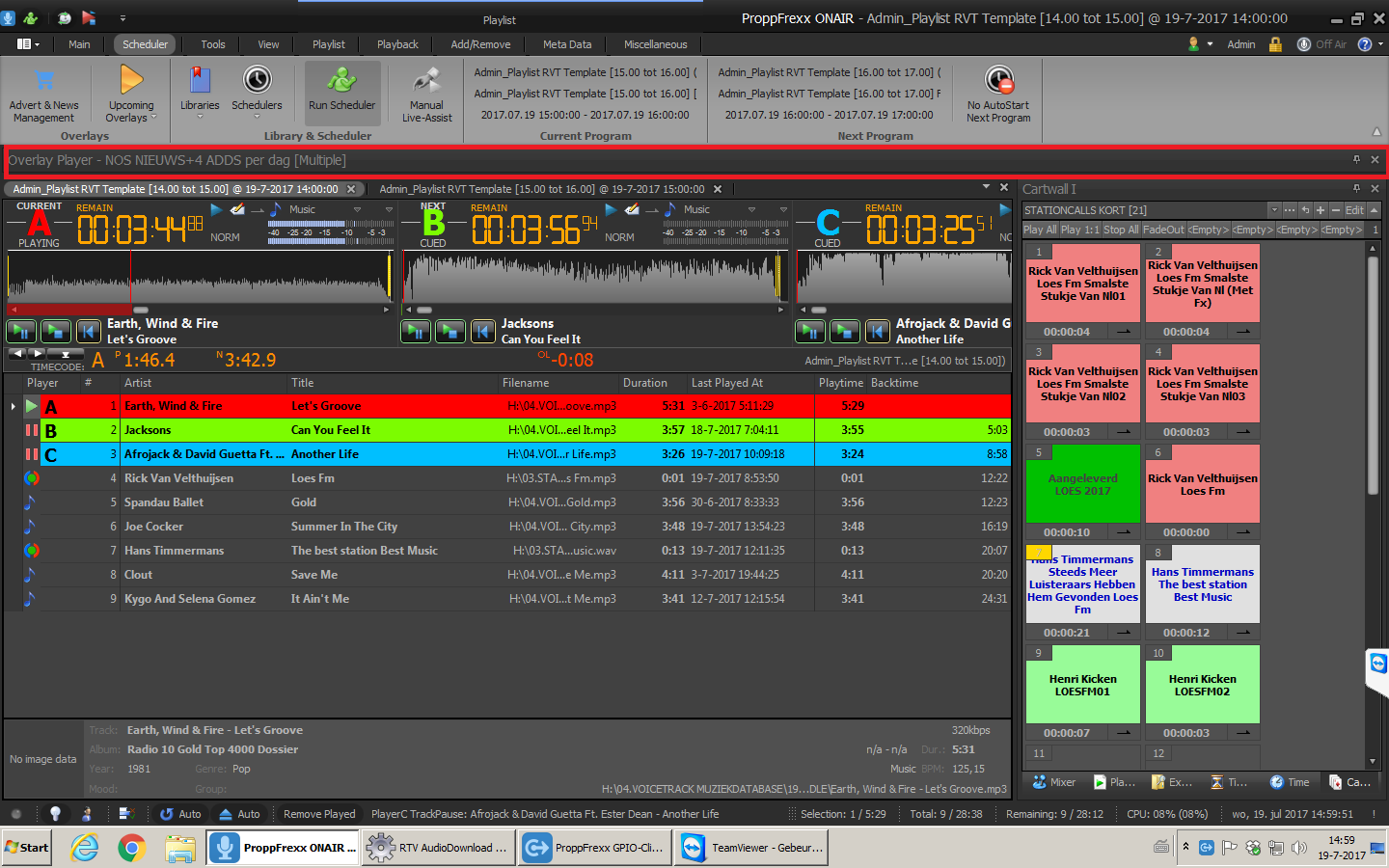Click Play/Stop button on player B
Screen dimensions: 1389x868
point(450,332)
